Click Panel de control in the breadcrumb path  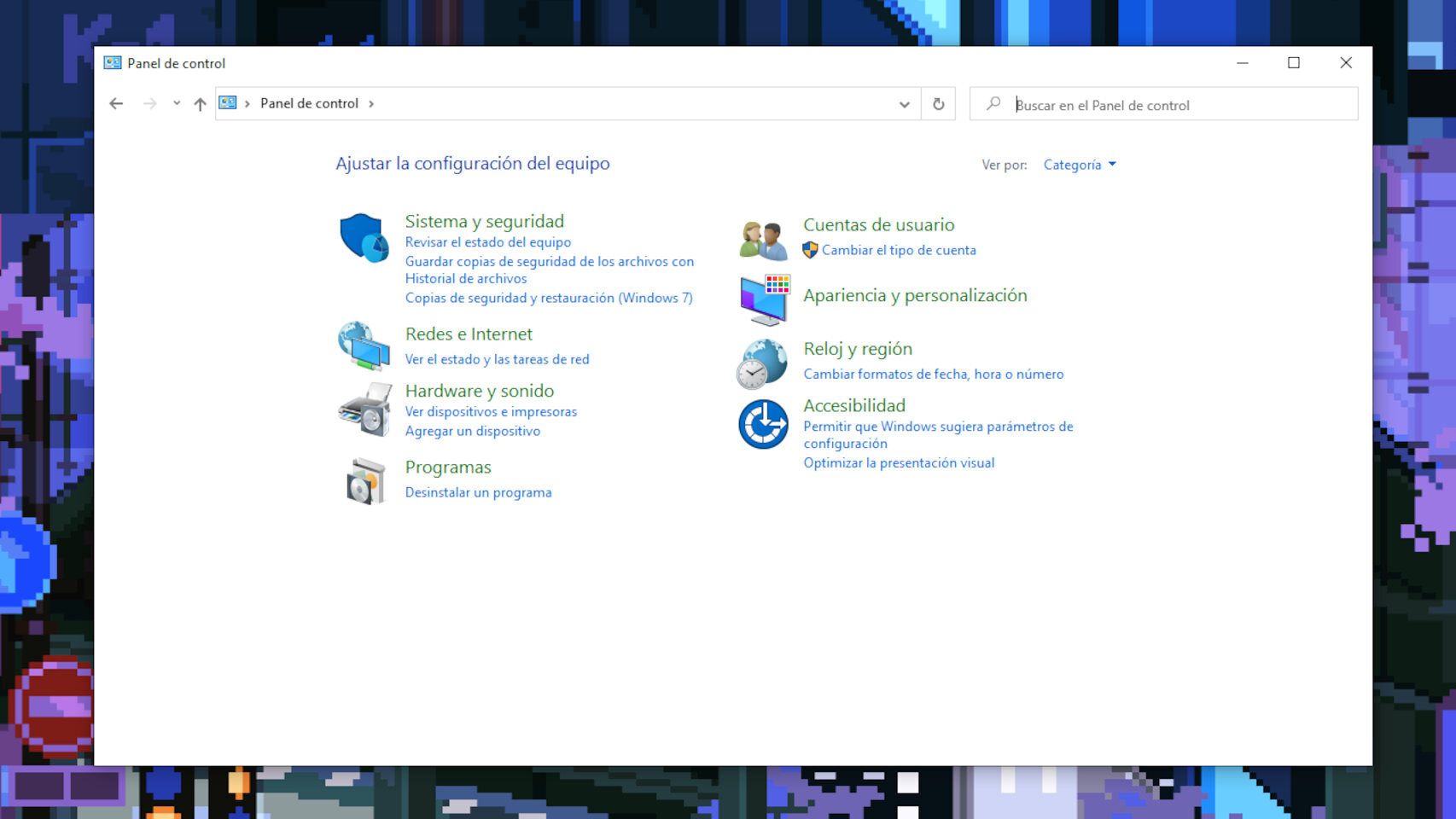(x=308, y=103)
